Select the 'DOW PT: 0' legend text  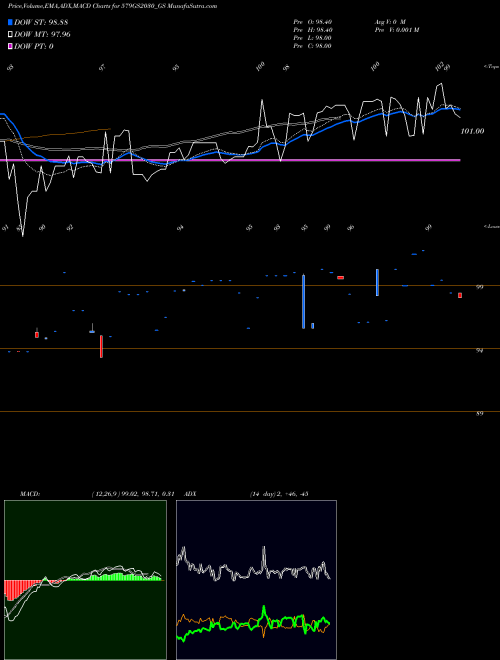click(x=33, y=46)
